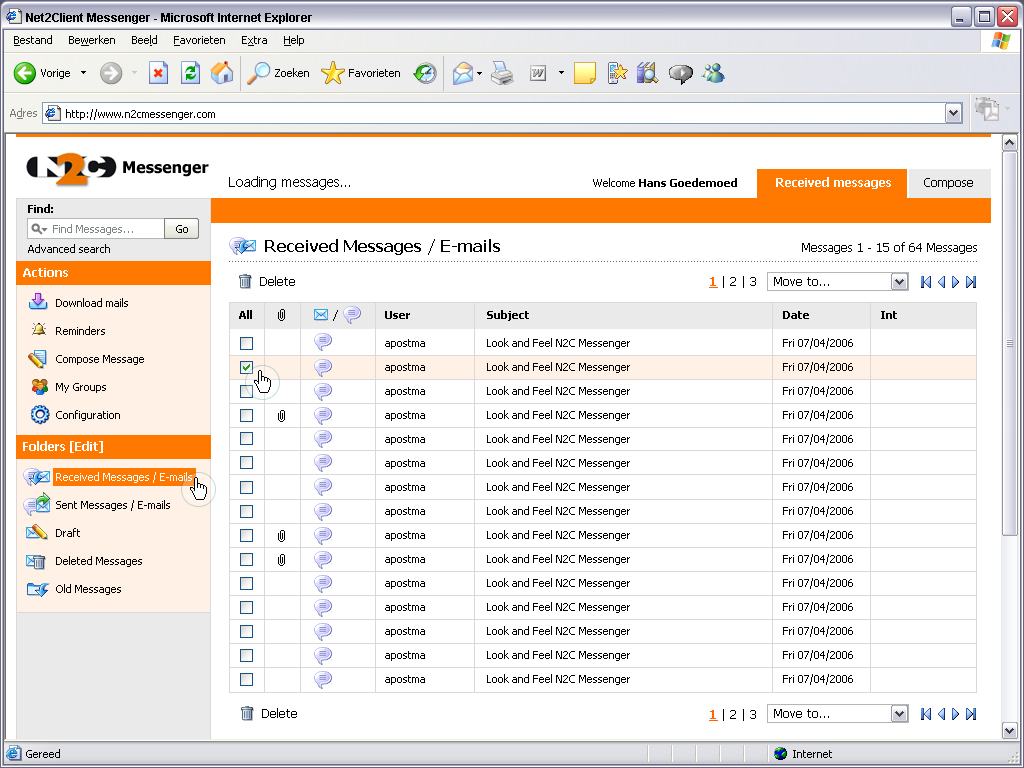This screenshot has height=768, width=1024.
Task: Click the vertical scrollbar down arrow
Action: tap(1010, 730)
